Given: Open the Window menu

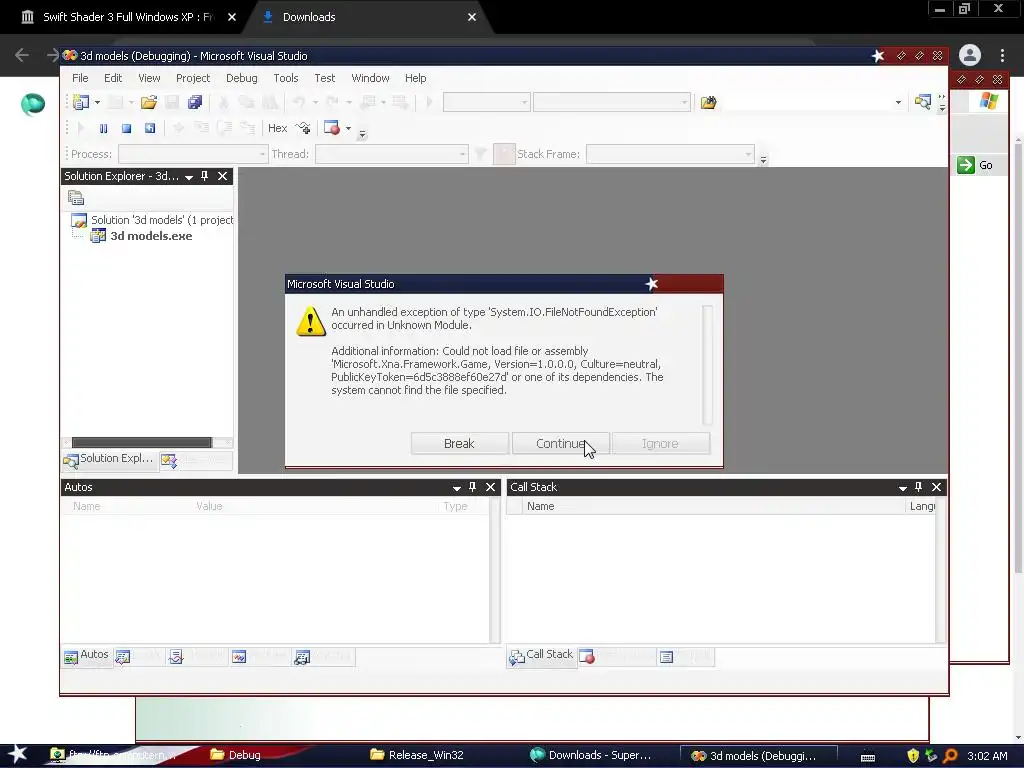Looking at the screenshot, I should (x=370, y=78).
